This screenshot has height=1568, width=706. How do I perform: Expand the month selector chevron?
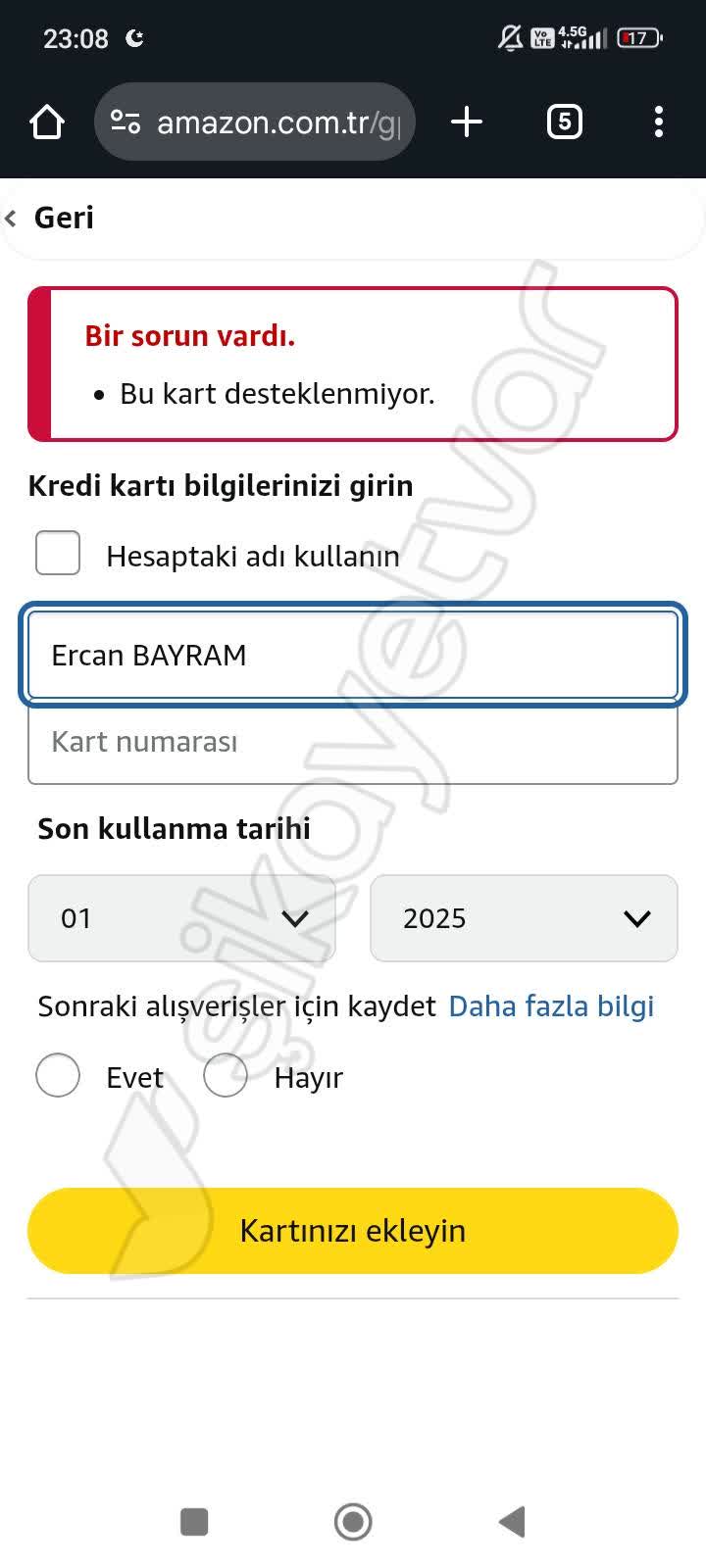click(x=296, y=918)
